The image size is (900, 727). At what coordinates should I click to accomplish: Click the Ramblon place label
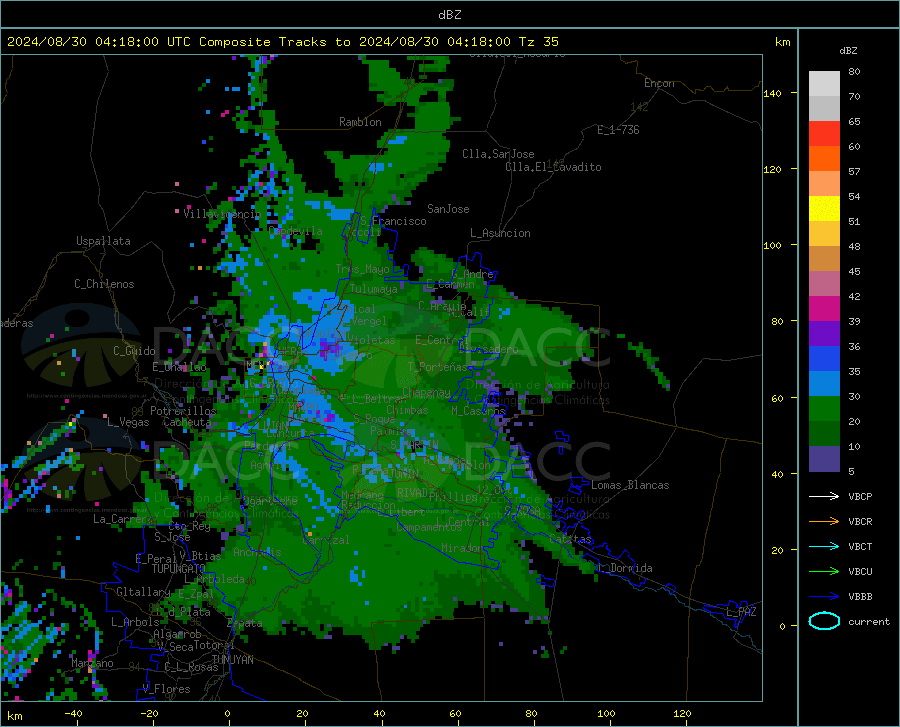coord(360,122)
